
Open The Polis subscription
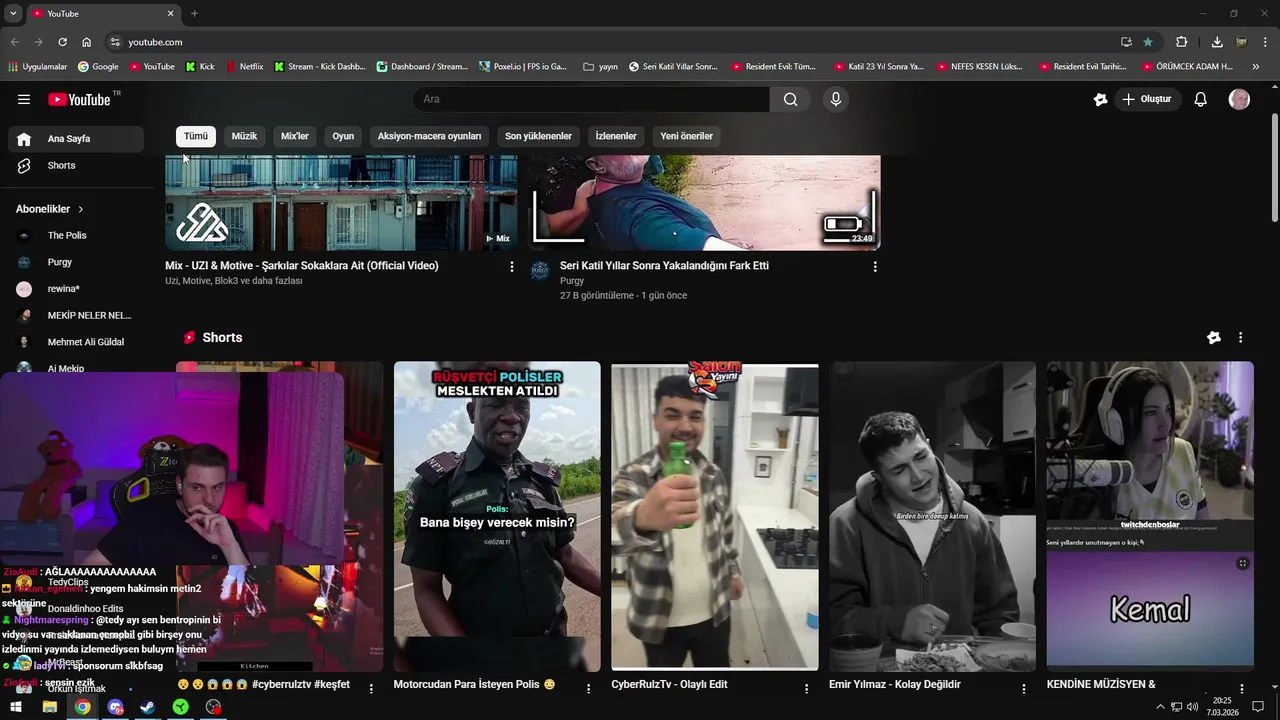(76, 235)
